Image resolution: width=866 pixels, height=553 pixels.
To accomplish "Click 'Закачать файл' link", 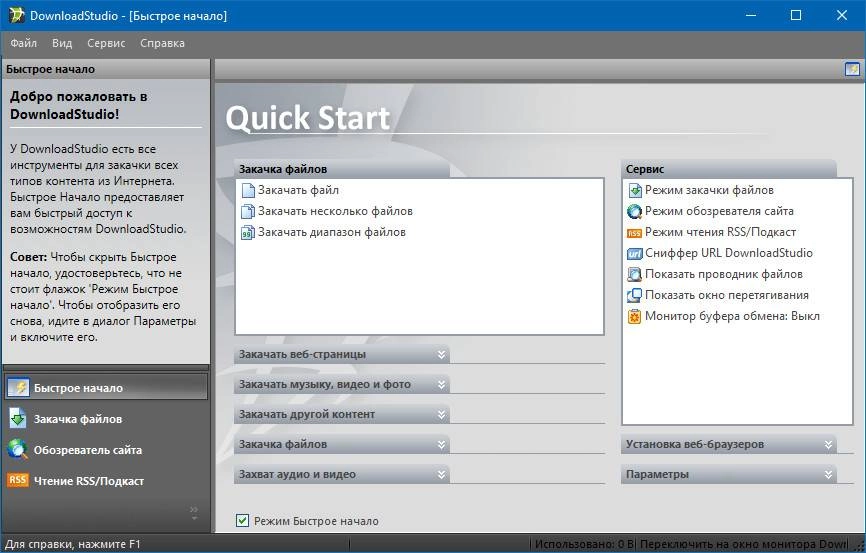I will tap(298, 190).
